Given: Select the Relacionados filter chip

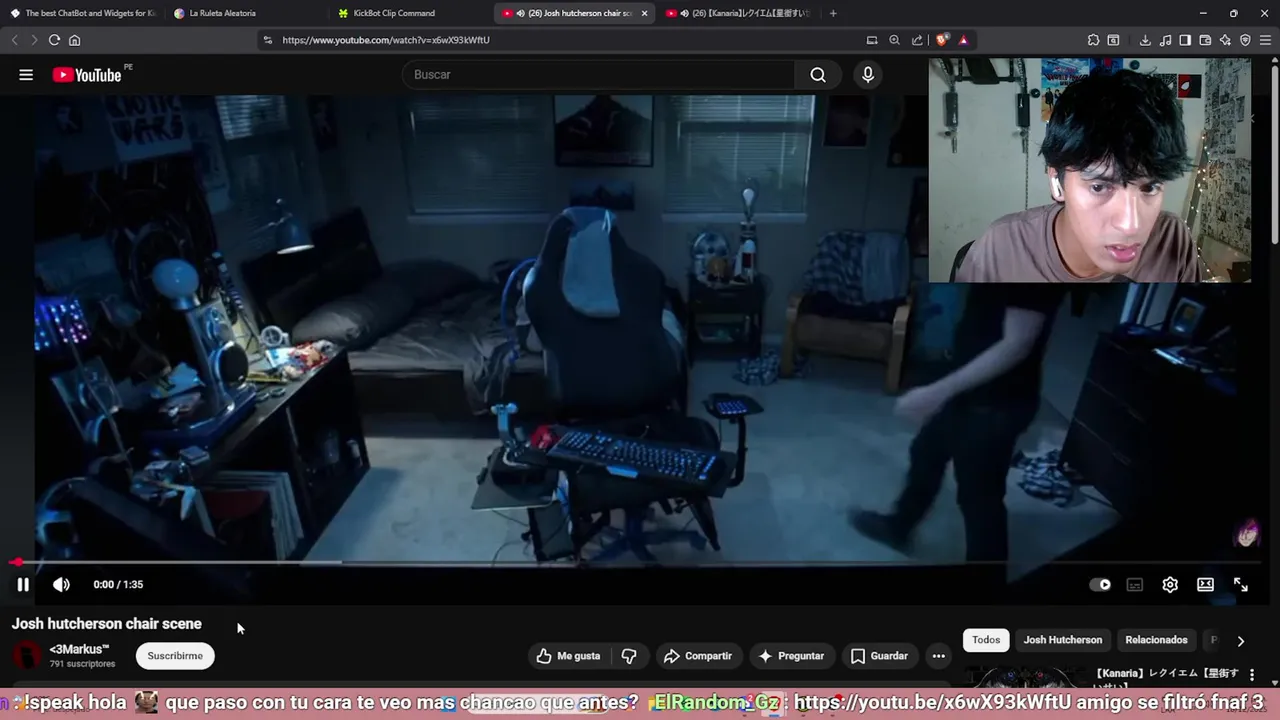Looking at the screenshot, I should (x=1156, y=640).
